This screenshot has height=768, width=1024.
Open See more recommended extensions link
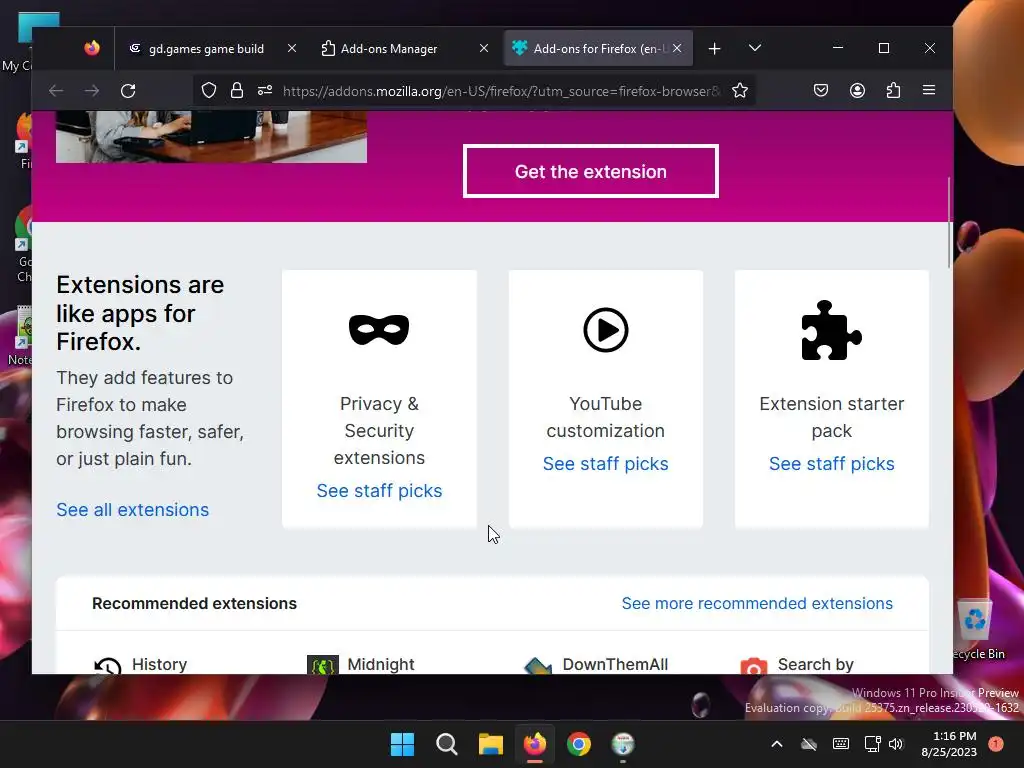tap(757, 603)
